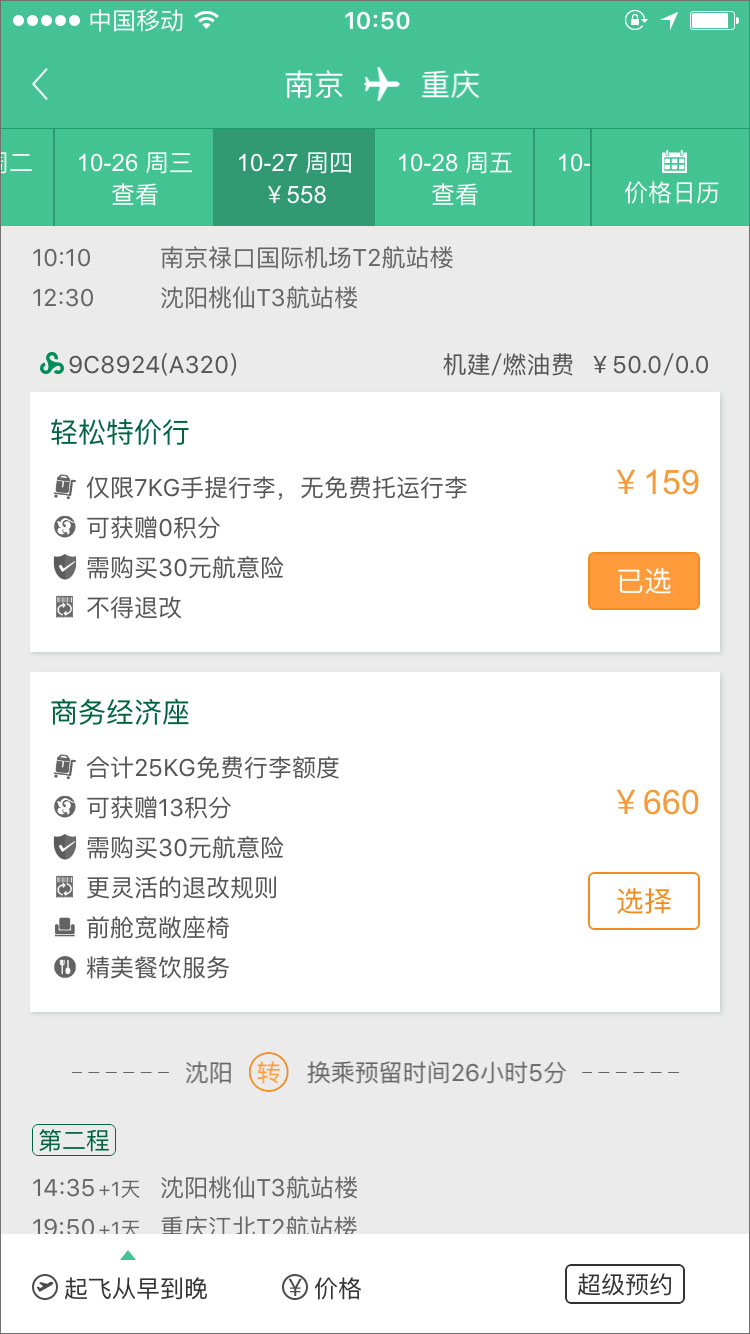Image resolution: width=750 pixels, height=1334 pixels.
Task: Select the 10-26 周三 date tab
Action: coord(134,178)
